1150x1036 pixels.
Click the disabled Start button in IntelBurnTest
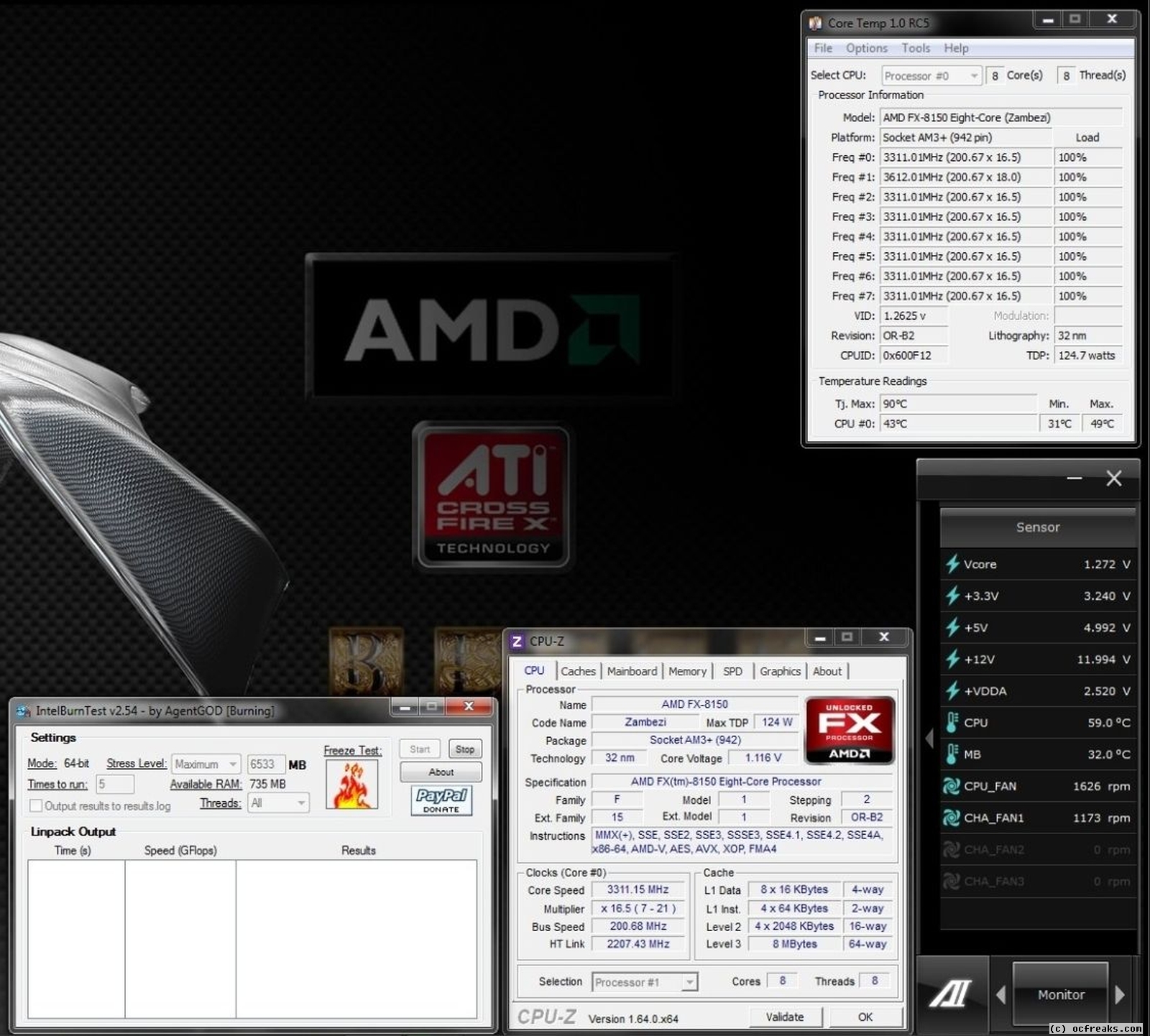point(420,749)
